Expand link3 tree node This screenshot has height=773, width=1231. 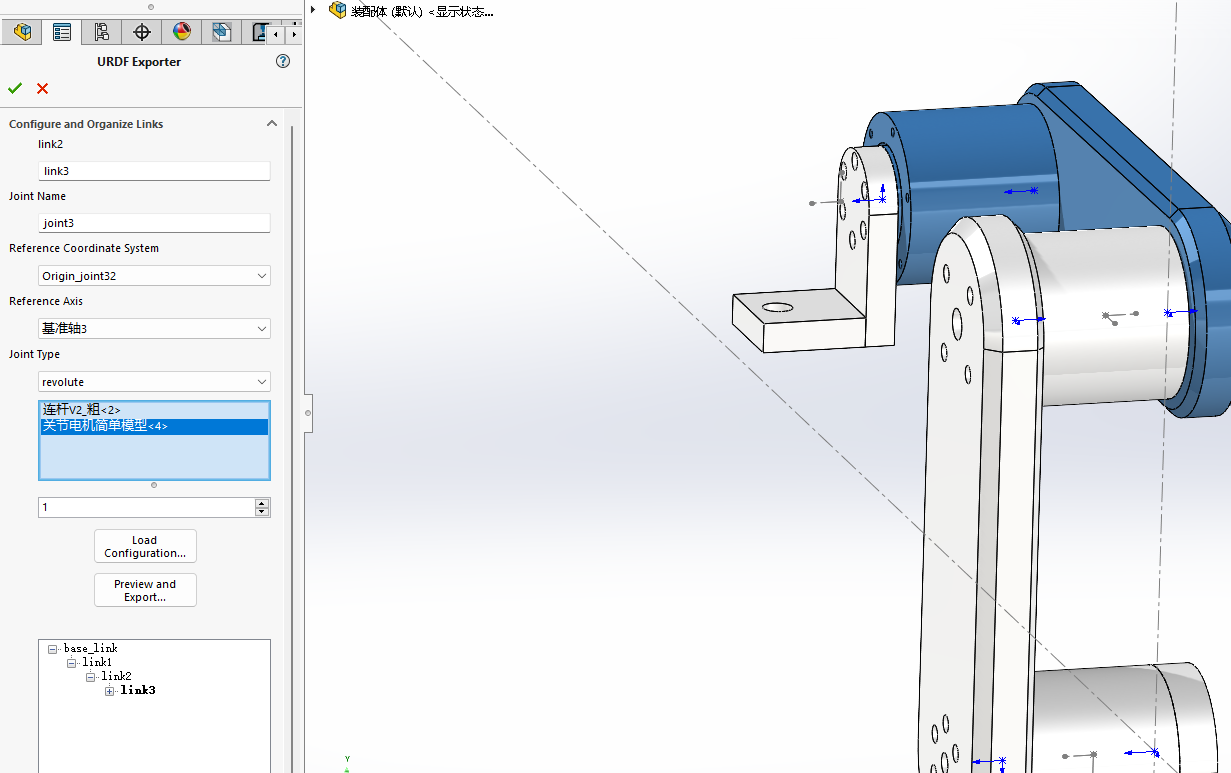109,691
